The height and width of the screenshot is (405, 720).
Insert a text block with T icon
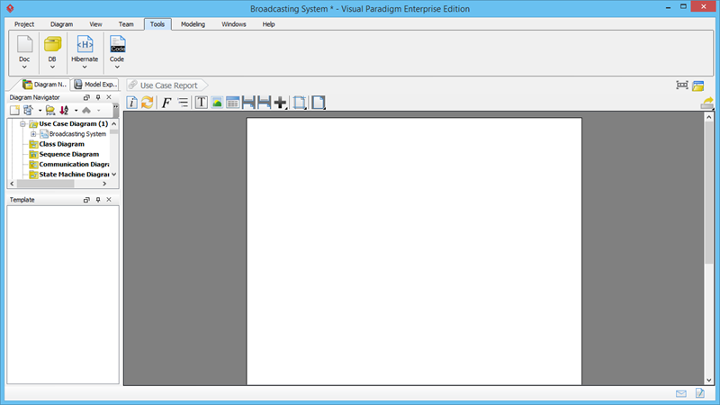[201, 102]
